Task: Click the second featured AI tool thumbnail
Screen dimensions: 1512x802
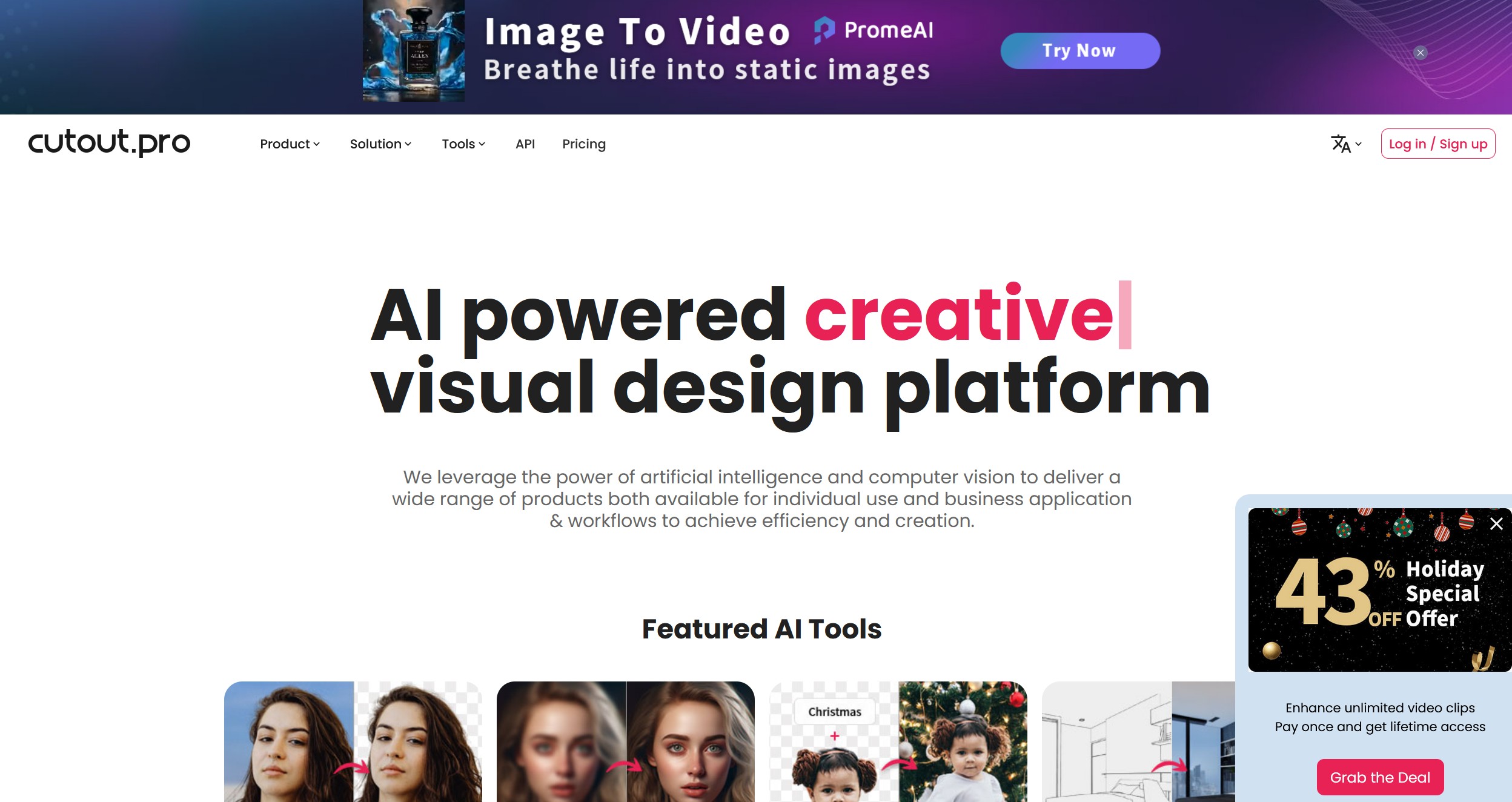Action: [626, 740]
